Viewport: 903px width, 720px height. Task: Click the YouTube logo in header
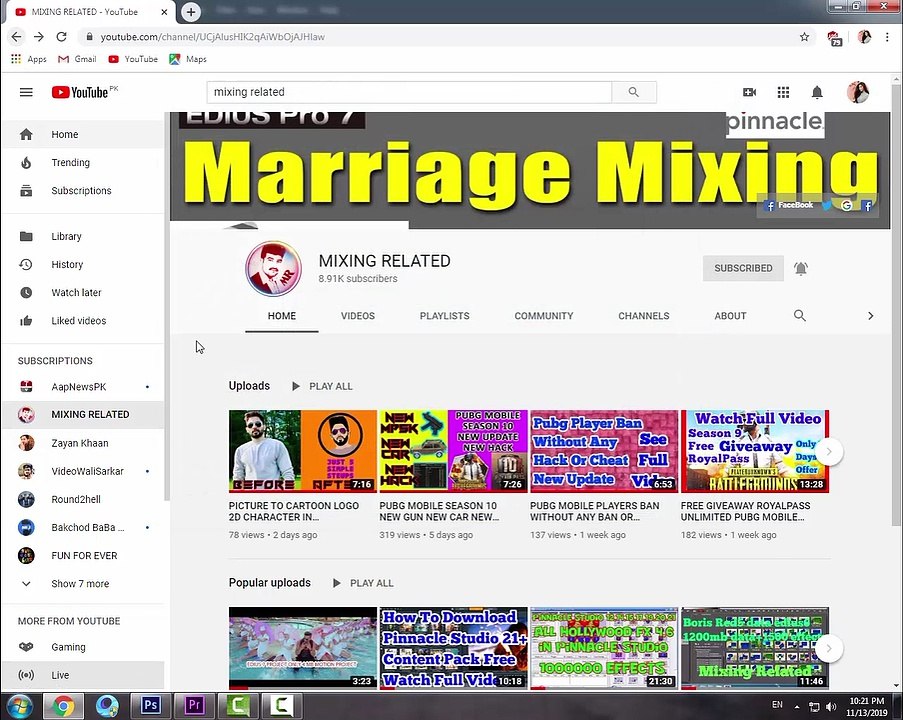pos(79,92)
